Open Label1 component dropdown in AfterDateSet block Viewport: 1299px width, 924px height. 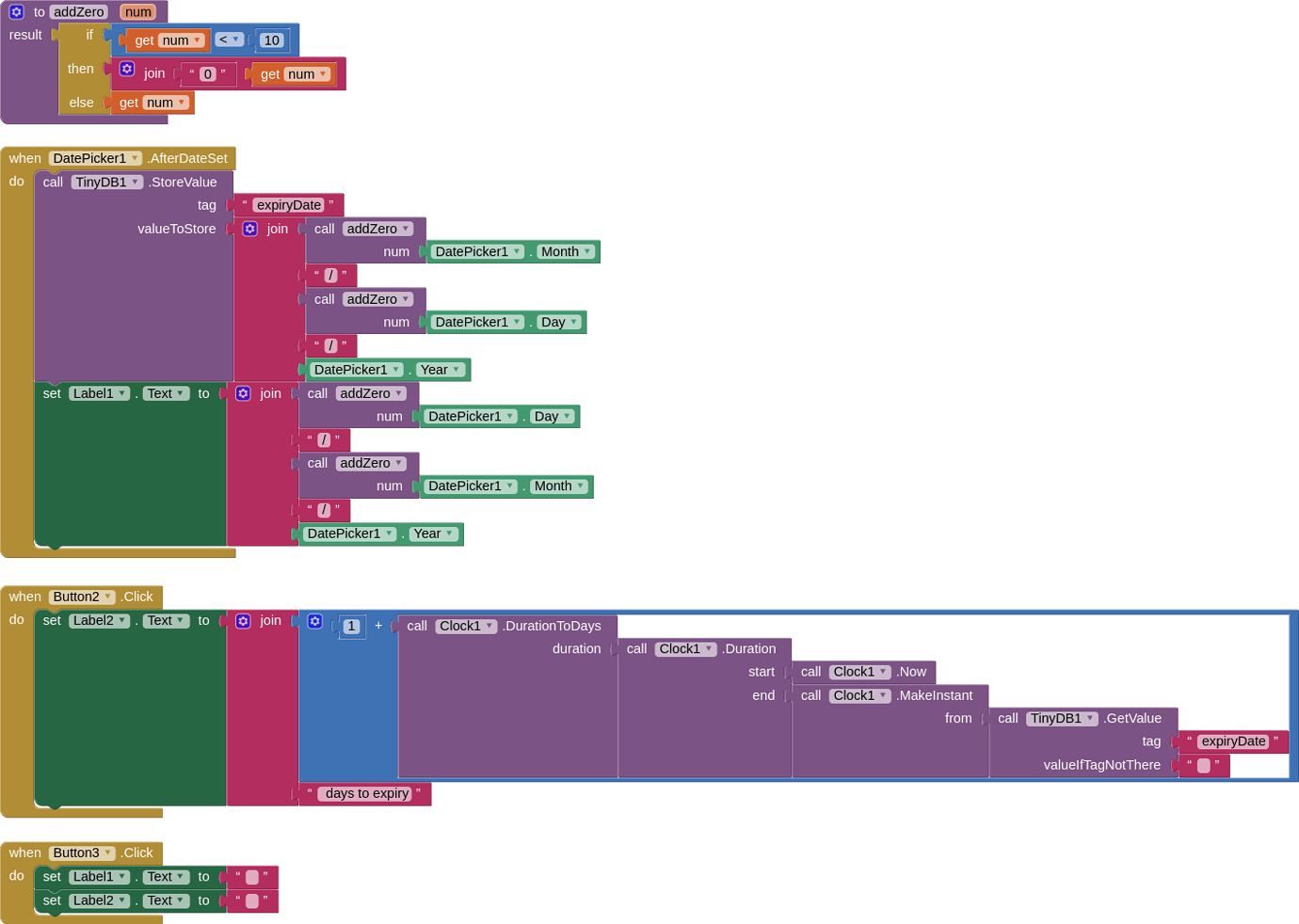[x=100, y=393]
